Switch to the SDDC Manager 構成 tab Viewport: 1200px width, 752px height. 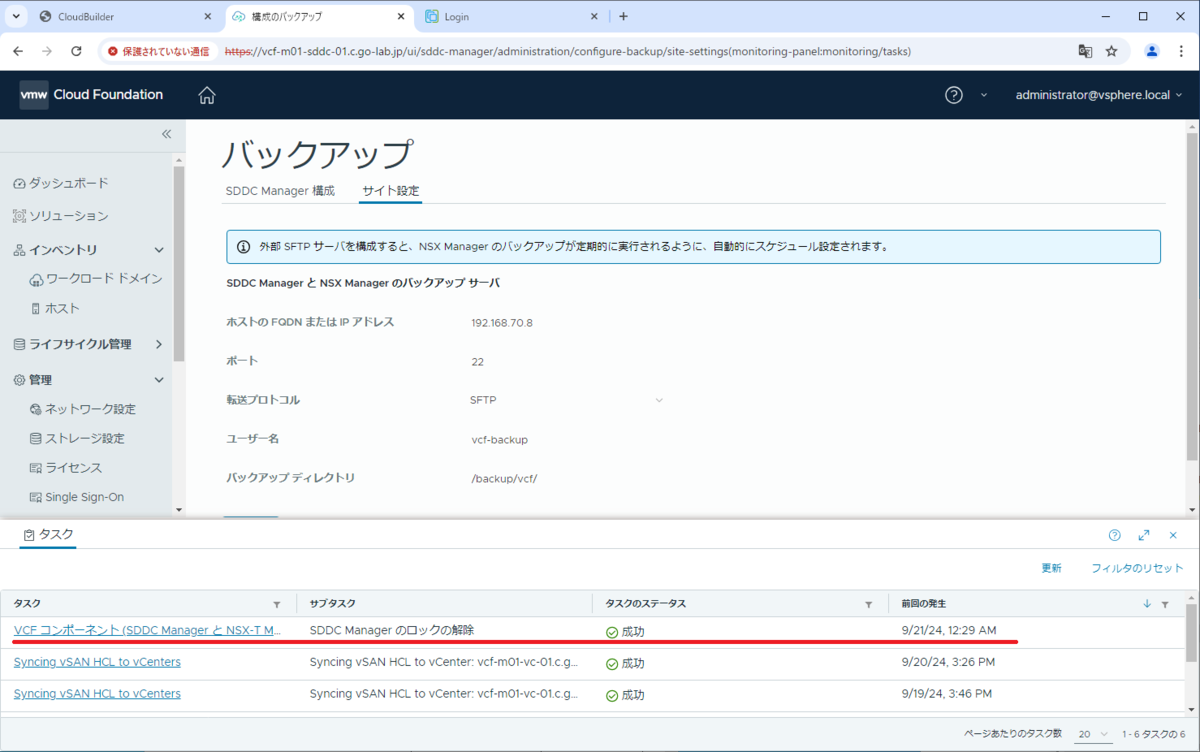click(280, 190)
